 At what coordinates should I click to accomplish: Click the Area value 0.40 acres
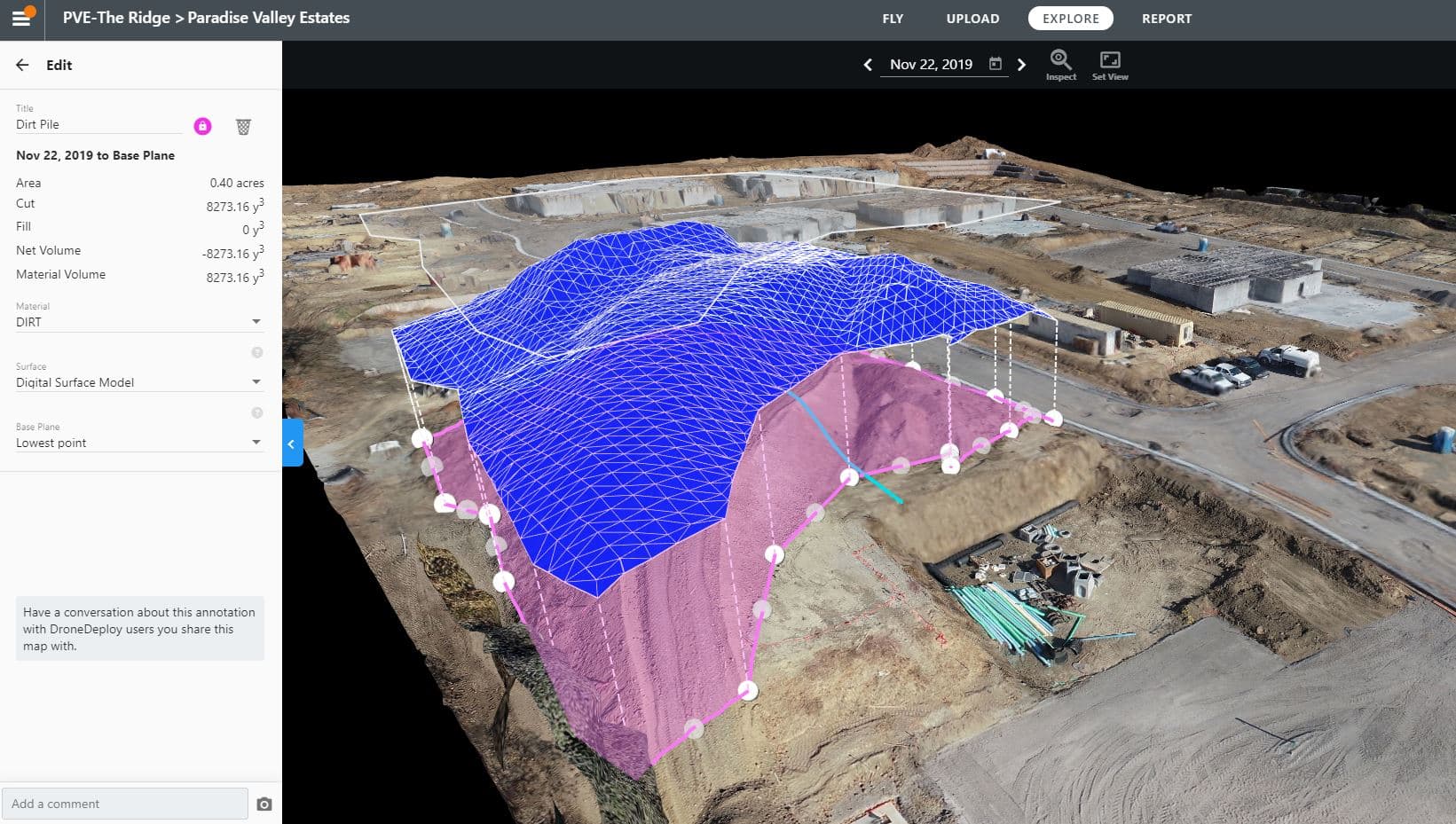click(x=237, y=183)
